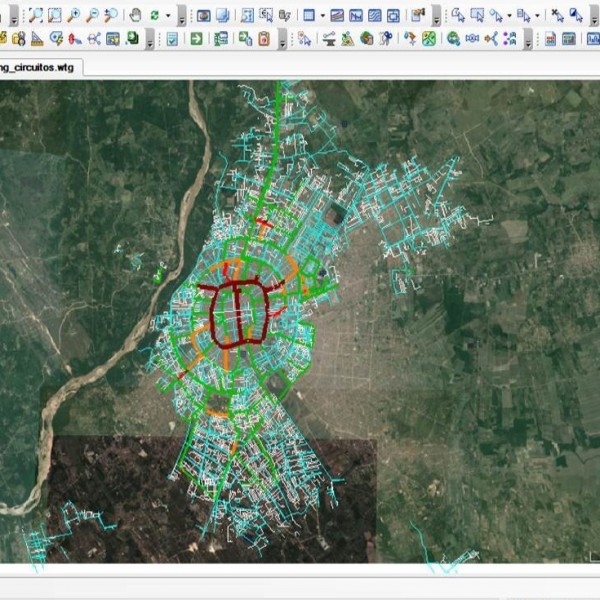Image resolution: width=600 pixels, height=600 pixels.
Task: Open the Network Navigator find icon
Action: point(247,16)
